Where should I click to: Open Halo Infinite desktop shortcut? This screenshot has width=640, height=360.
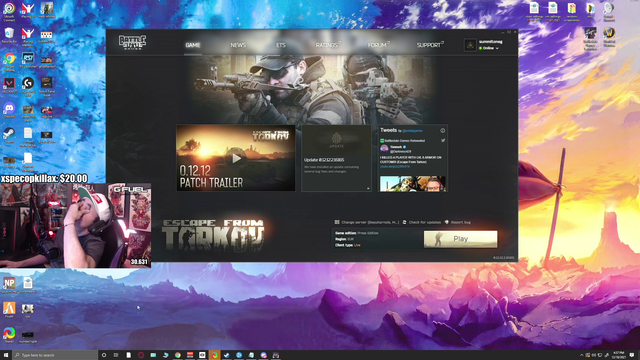[47, 11]
